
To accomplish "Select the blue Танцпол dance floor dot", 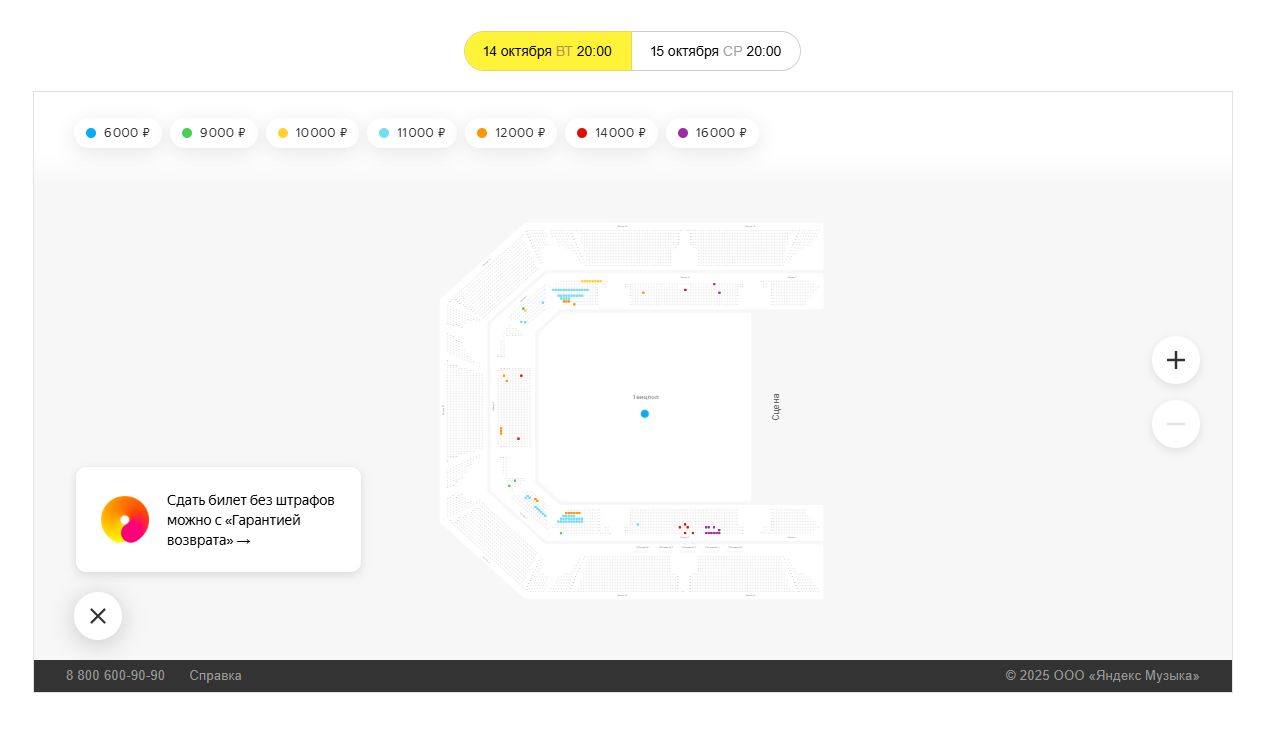I will 644,414.
